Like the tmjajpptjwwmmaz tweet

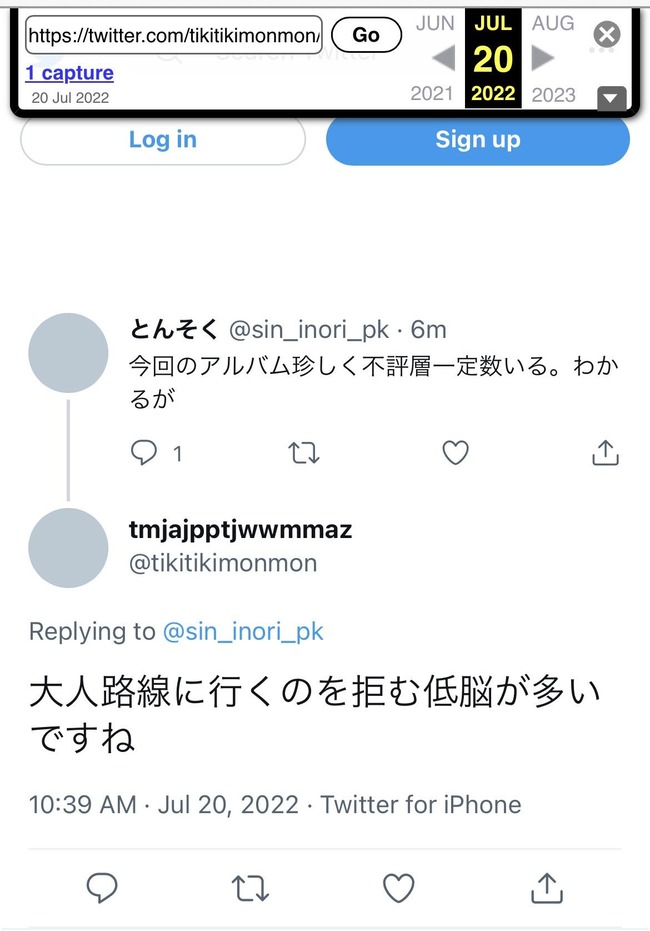coord(399,887)
